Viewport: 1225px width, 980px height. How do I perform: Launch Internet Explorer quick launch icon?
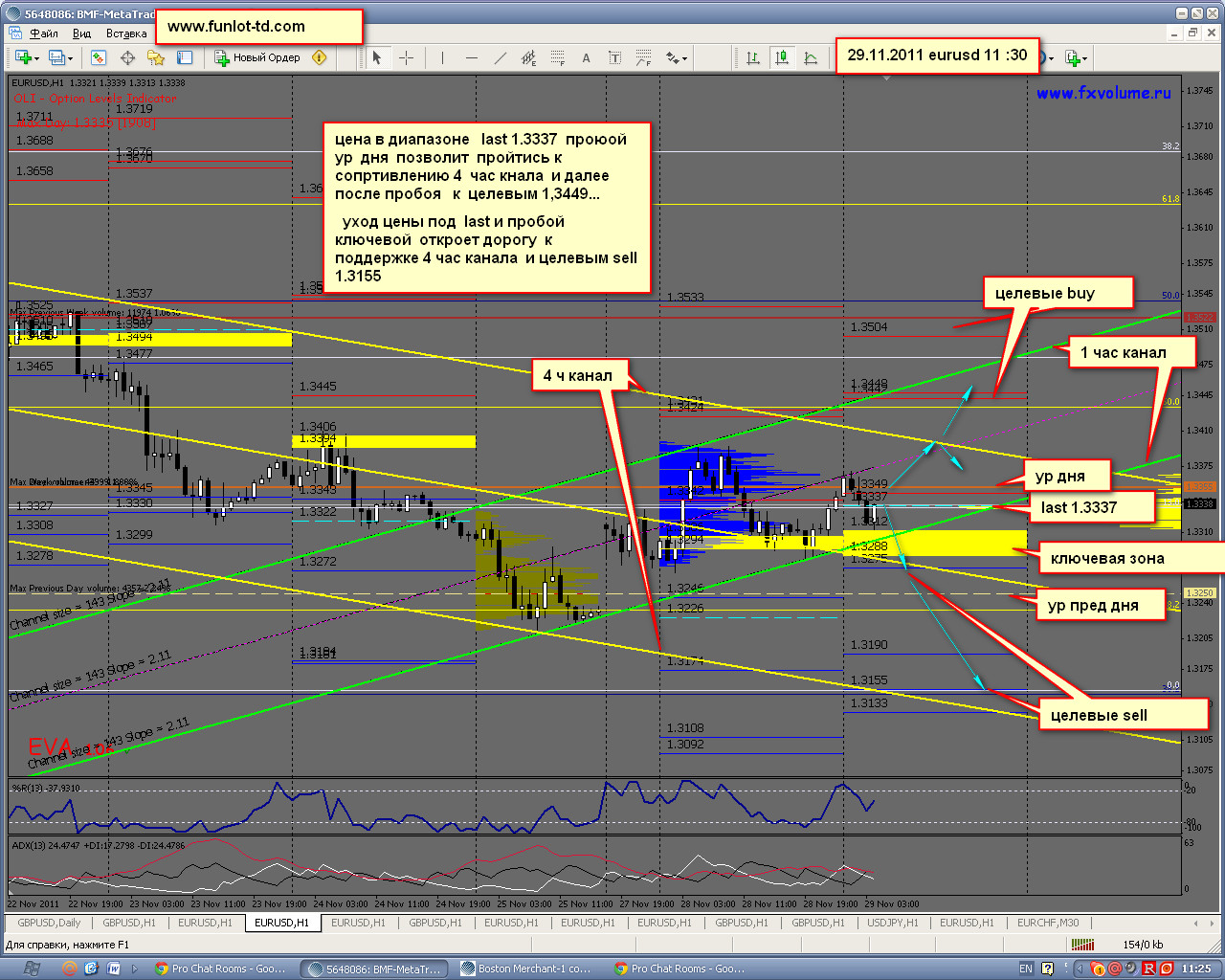pyautogui.click(x=91, y=969)
